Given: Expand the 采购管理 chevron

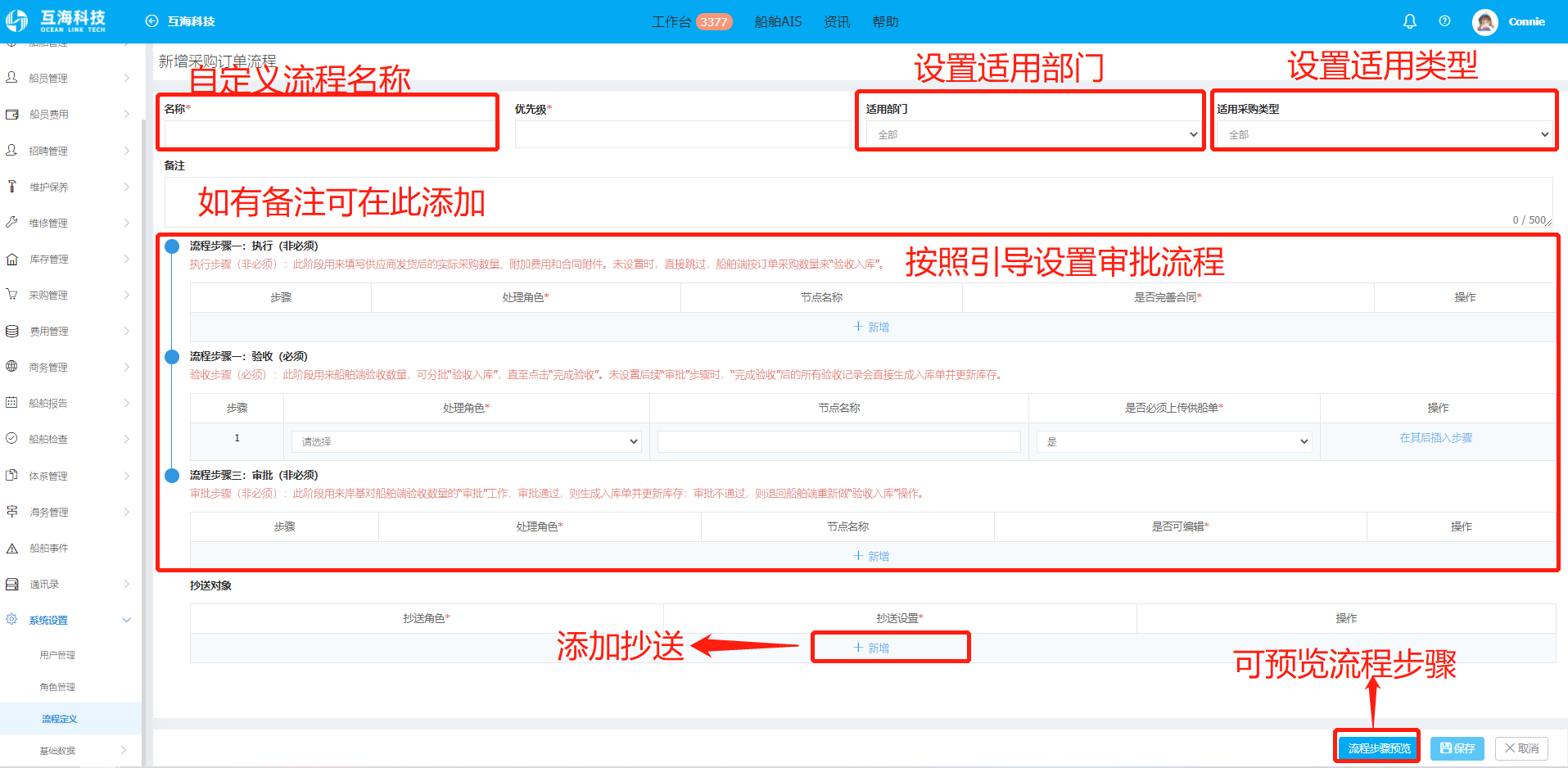Looking at the screenshot, I should pos(127,295).
